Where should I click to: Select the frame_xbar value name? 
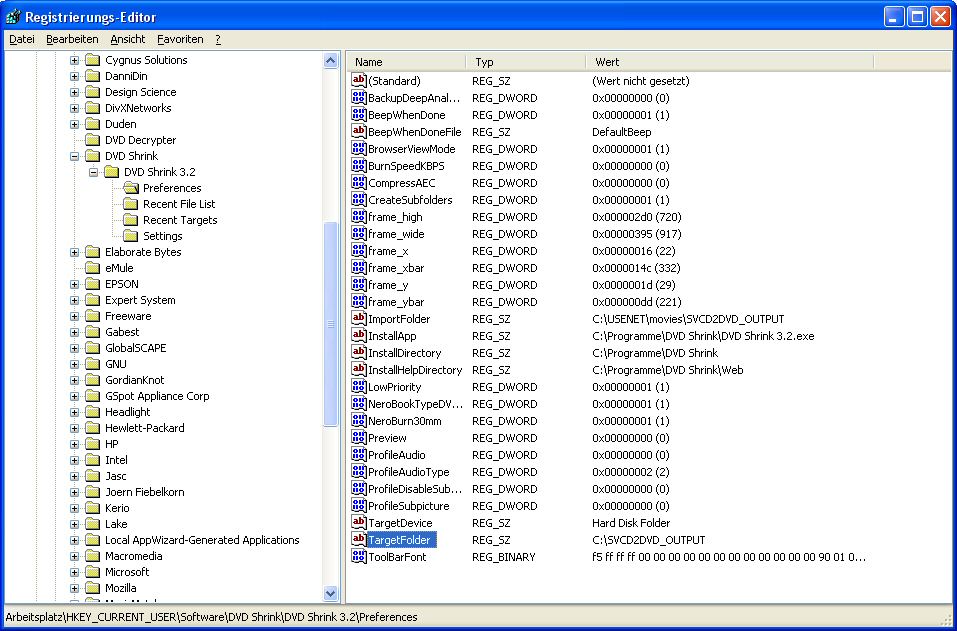point(396,268)
